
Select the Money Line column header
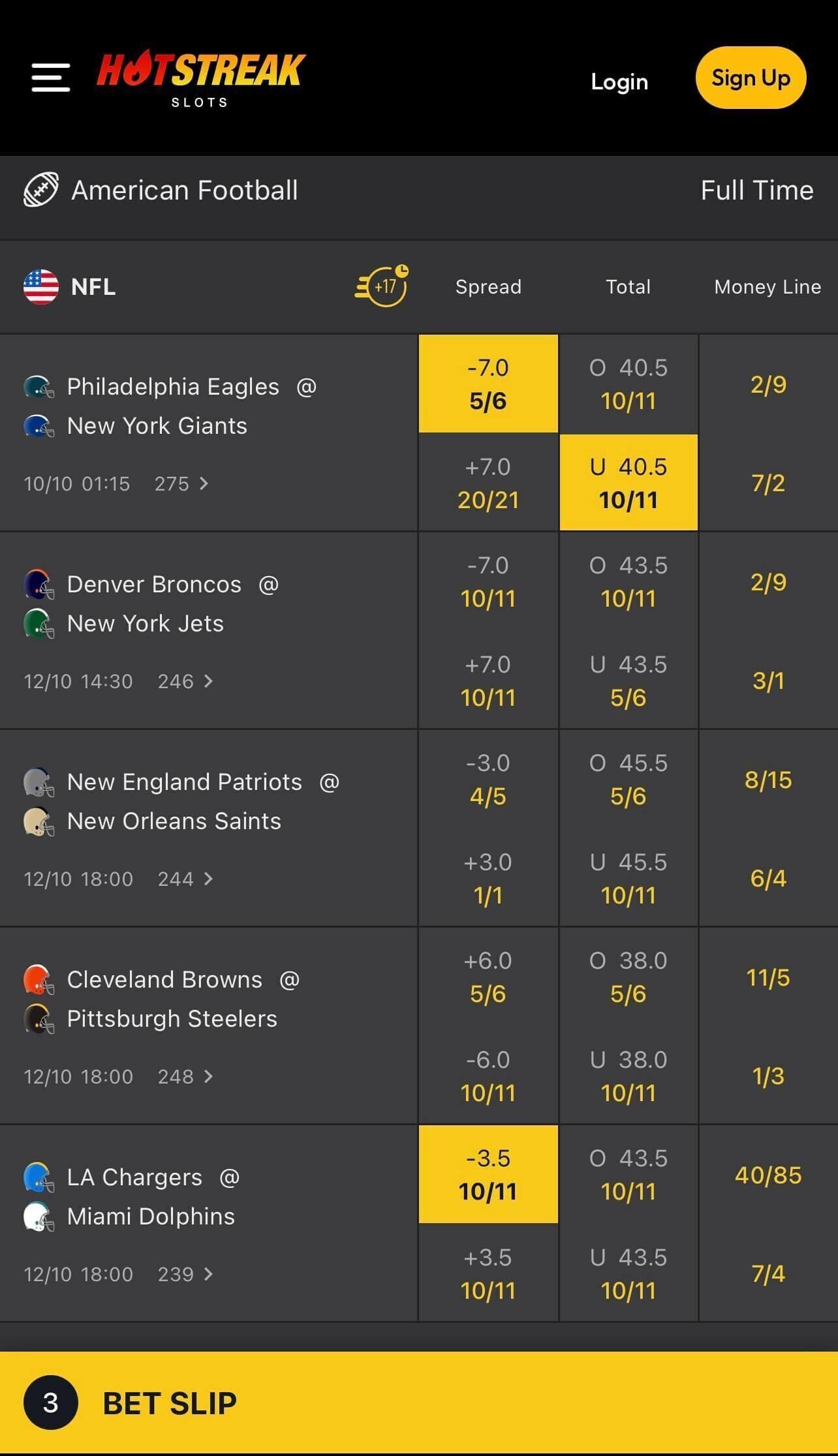coord(768,287)
